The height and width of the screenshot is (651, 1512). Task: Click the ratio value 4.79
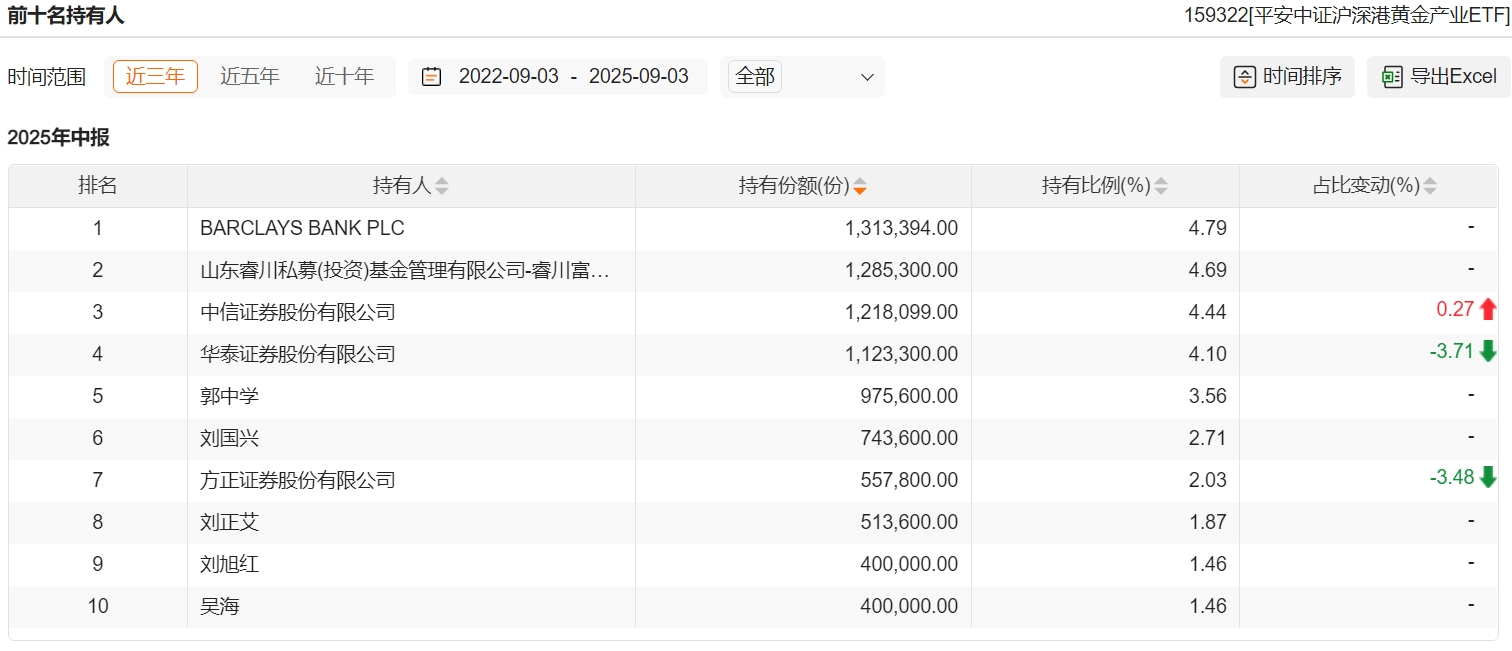point(1209,228)
